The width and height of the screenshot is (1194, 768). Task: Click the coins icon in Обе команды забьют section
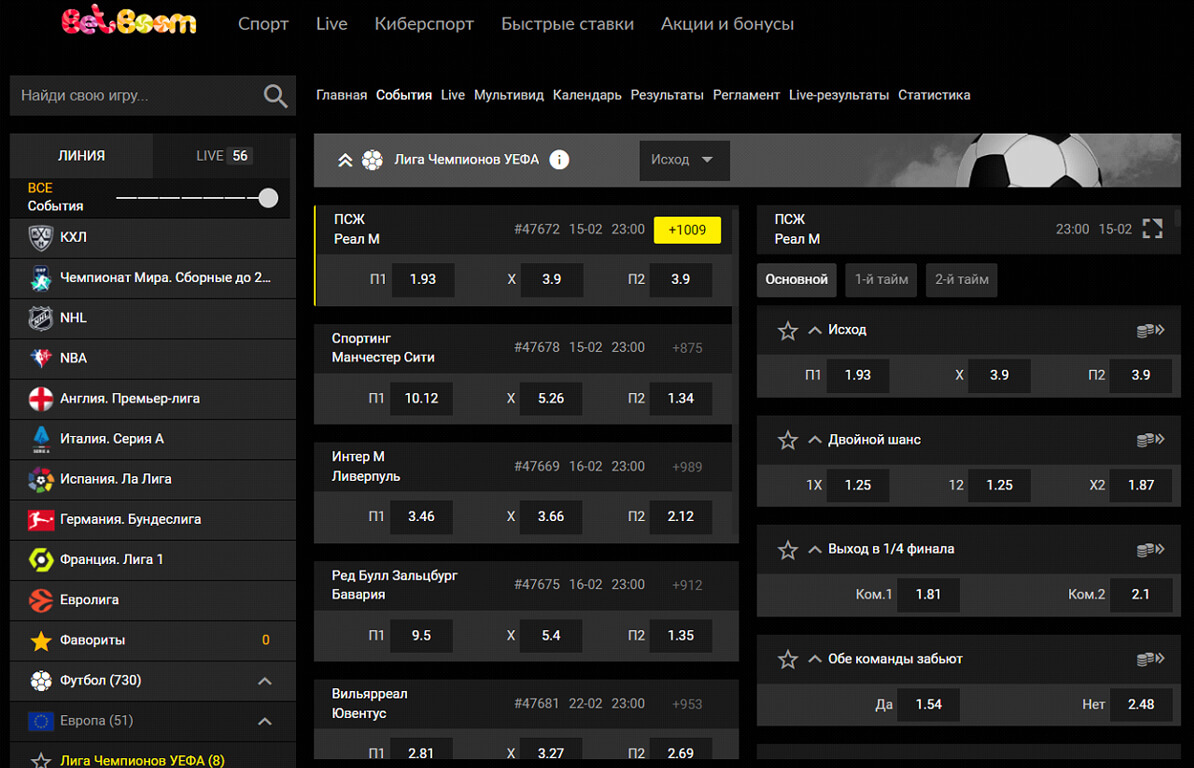[1150, 659]
